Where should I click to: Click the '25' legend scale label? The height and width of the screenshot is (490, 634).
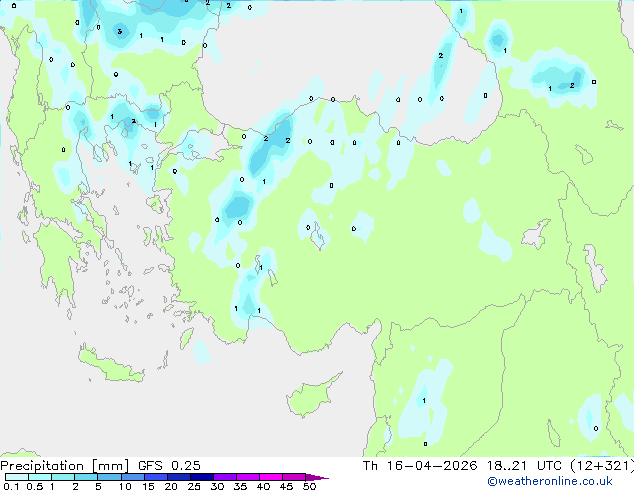[x=194, y=486]
